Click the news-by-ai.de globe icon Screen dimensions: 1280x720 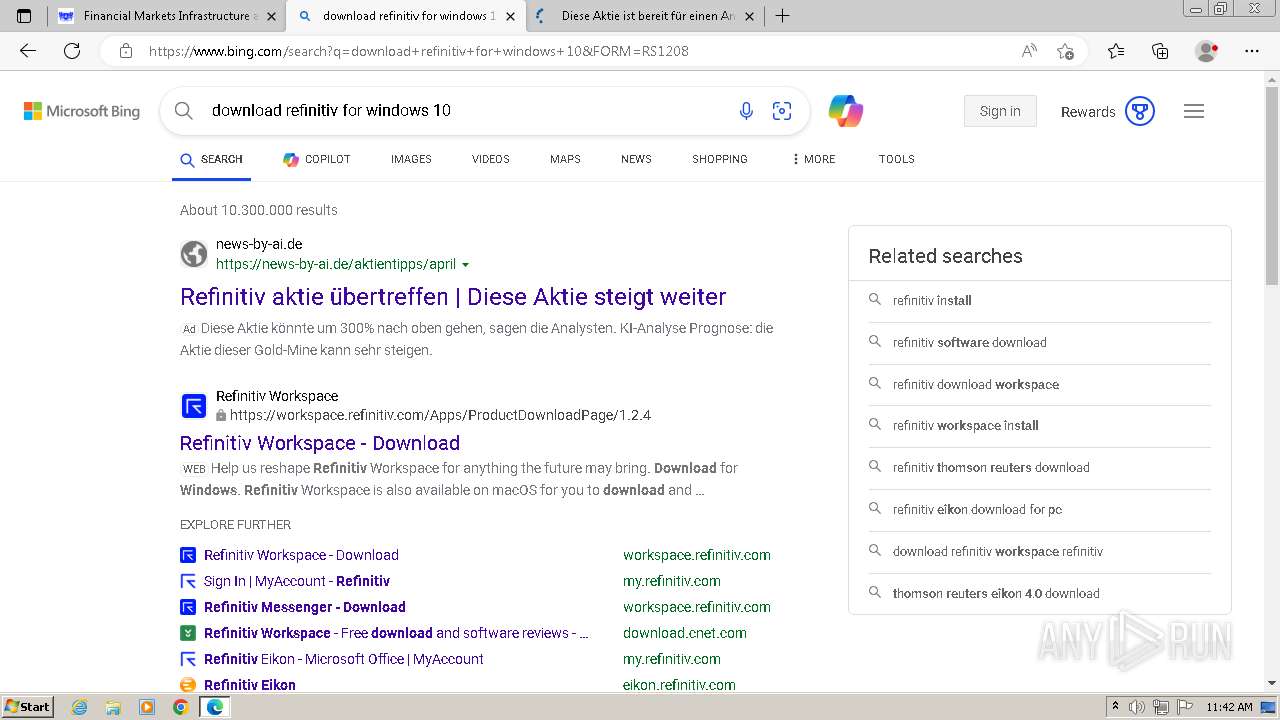coord(194,254)
